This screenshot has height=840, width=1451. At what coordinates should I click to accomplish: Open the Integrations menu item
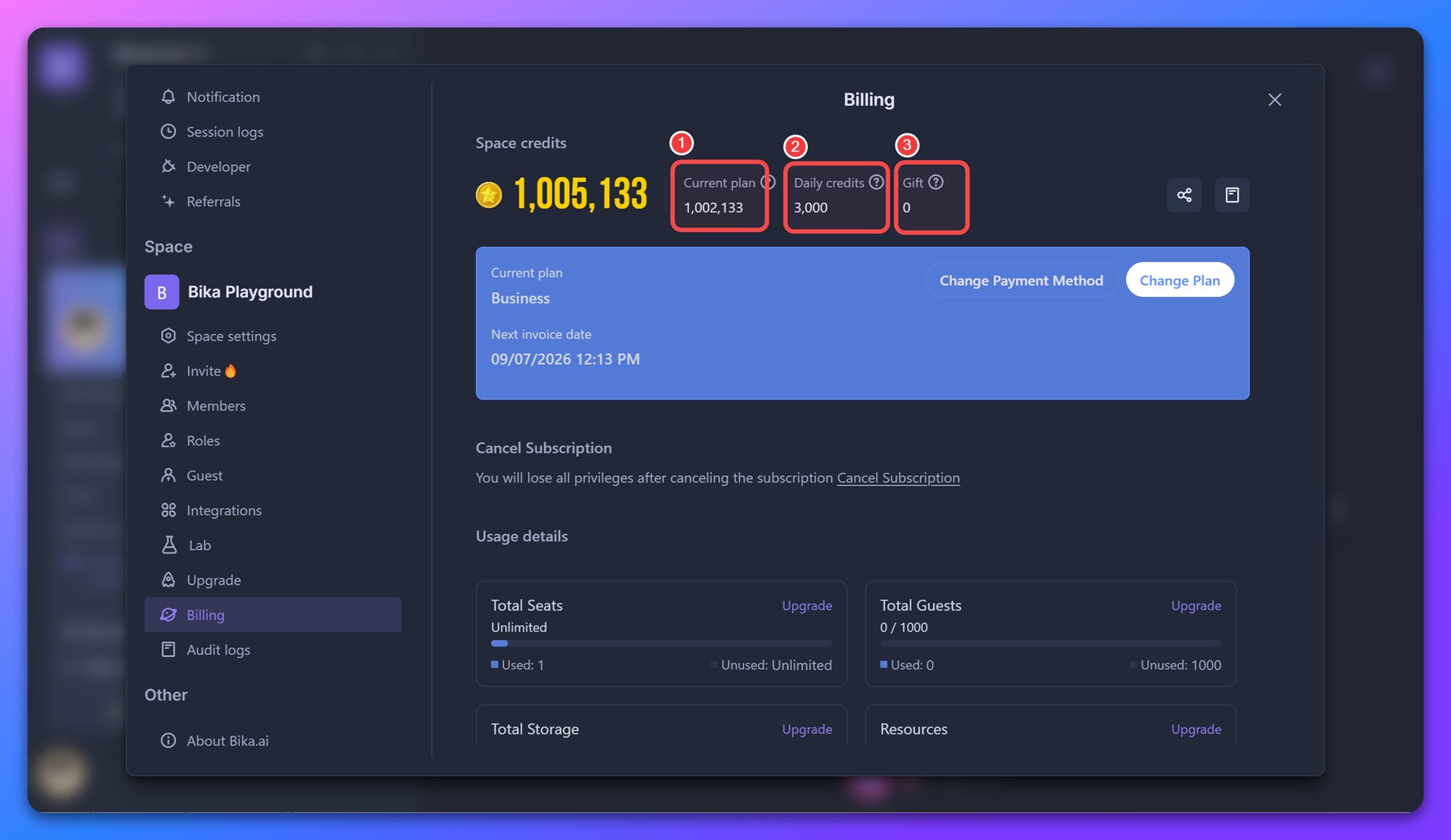(x=224, y=510)
